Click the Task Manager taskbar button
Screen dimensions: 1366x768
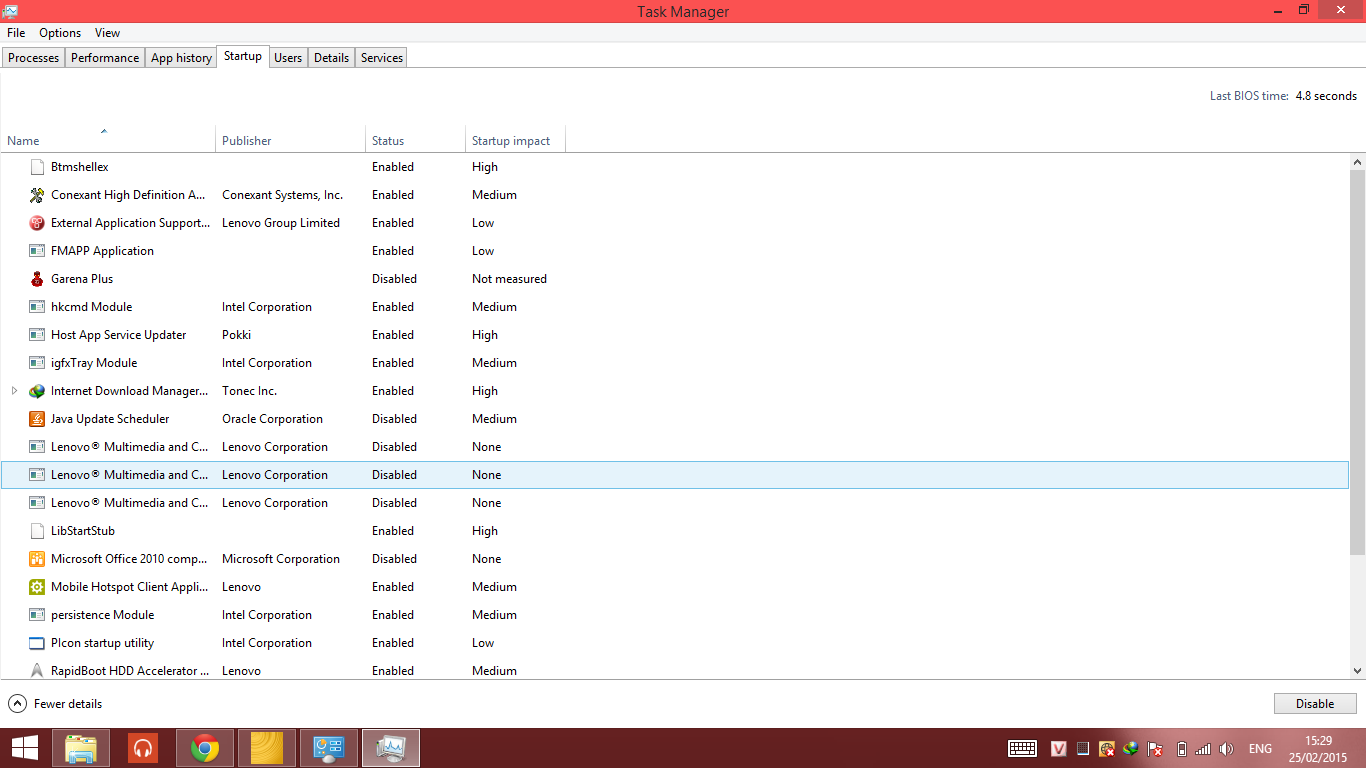click(391, 748)
